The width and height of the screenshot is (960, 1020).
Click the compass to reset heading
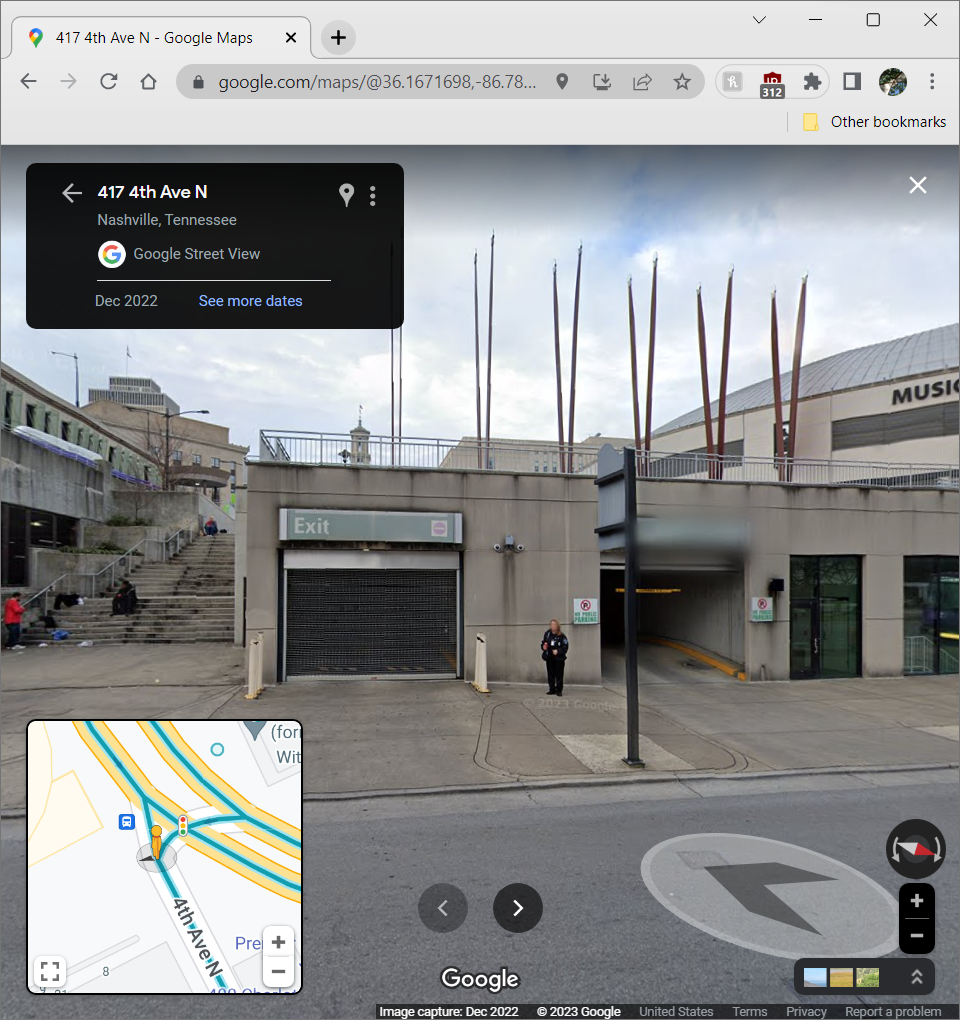pos(915,849)
